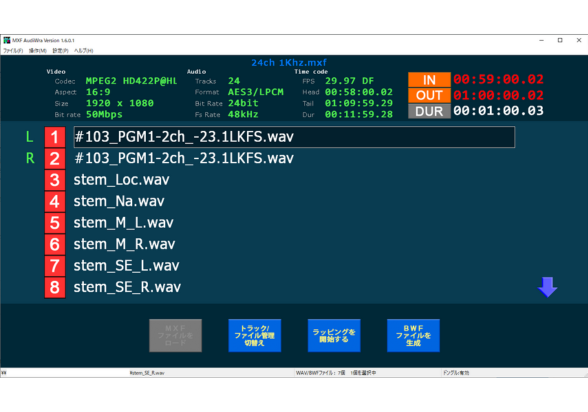Click the MXF AudiWra app icon in title bar

7,40
